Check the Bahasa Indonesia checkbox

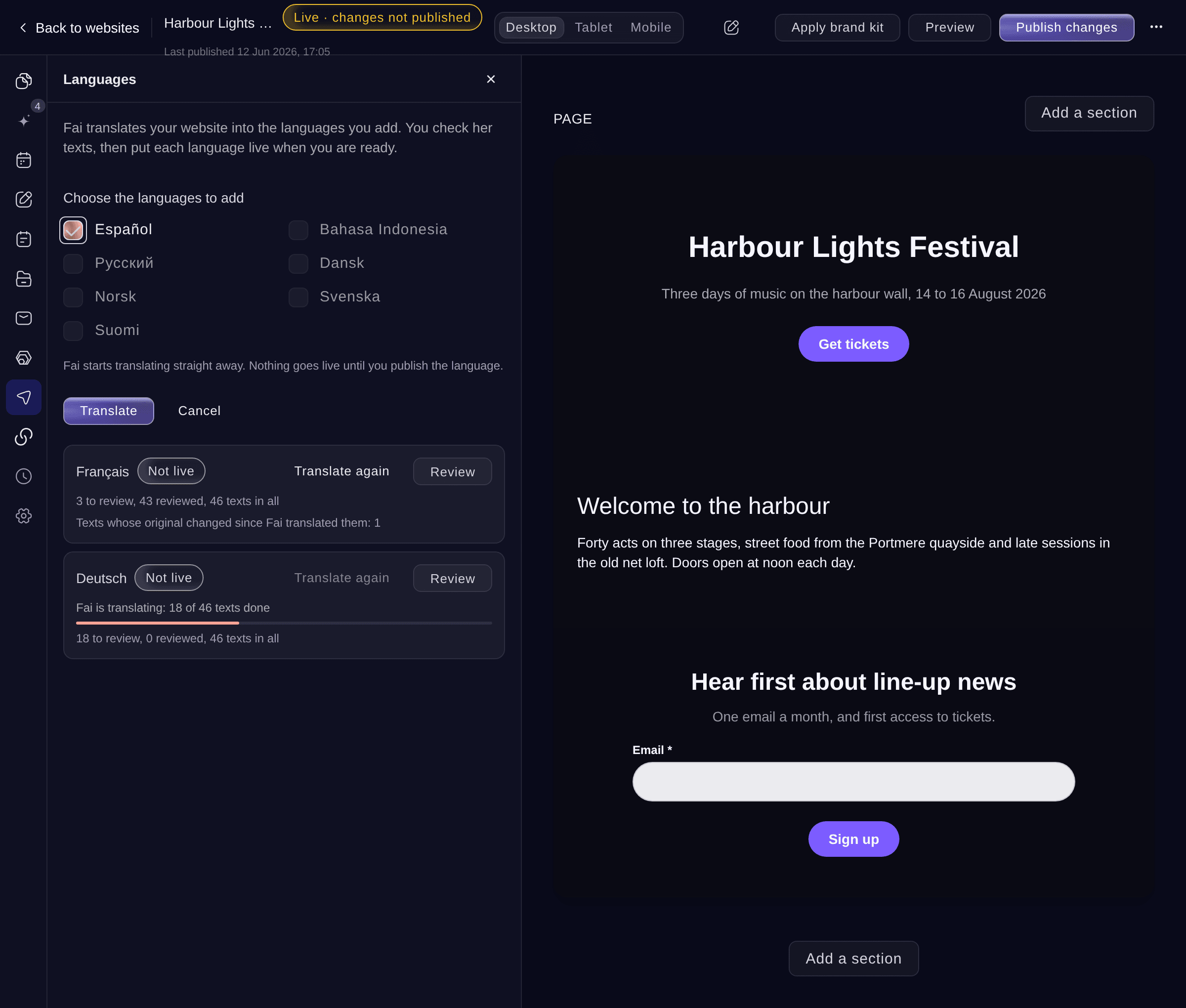coord(298,230)
